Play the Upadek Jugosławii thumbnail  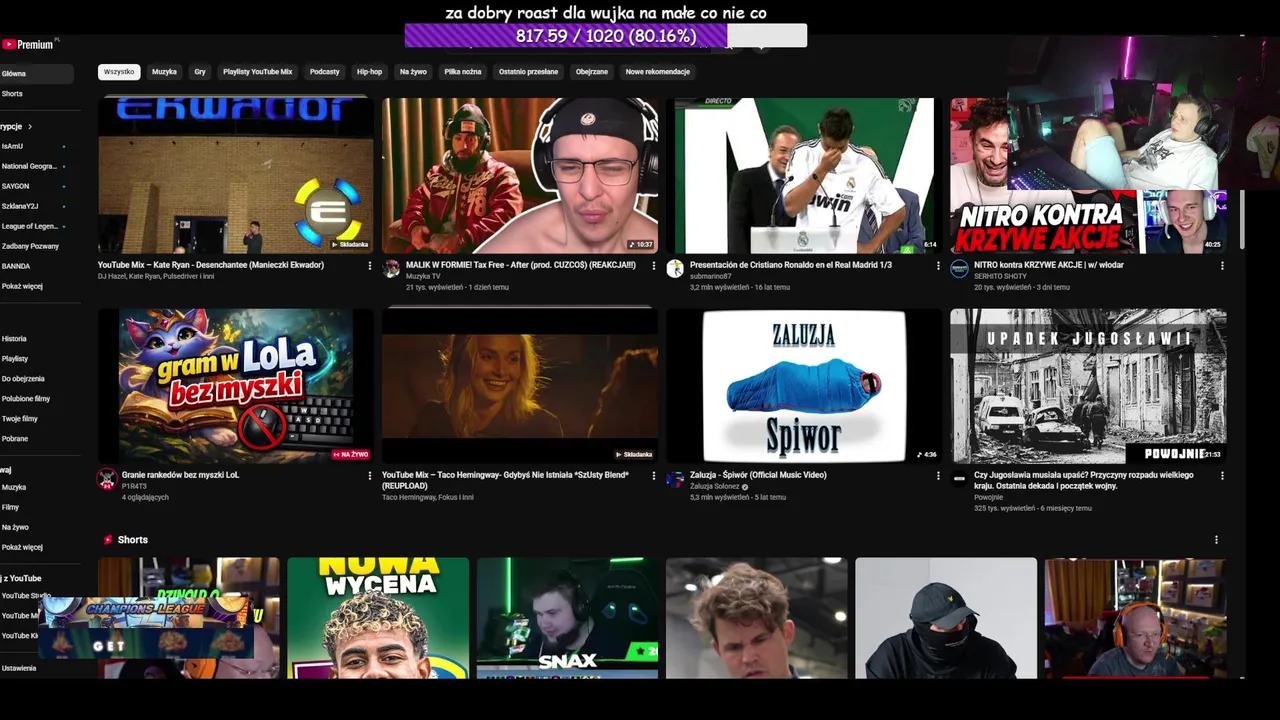(x=1088, y=386)
